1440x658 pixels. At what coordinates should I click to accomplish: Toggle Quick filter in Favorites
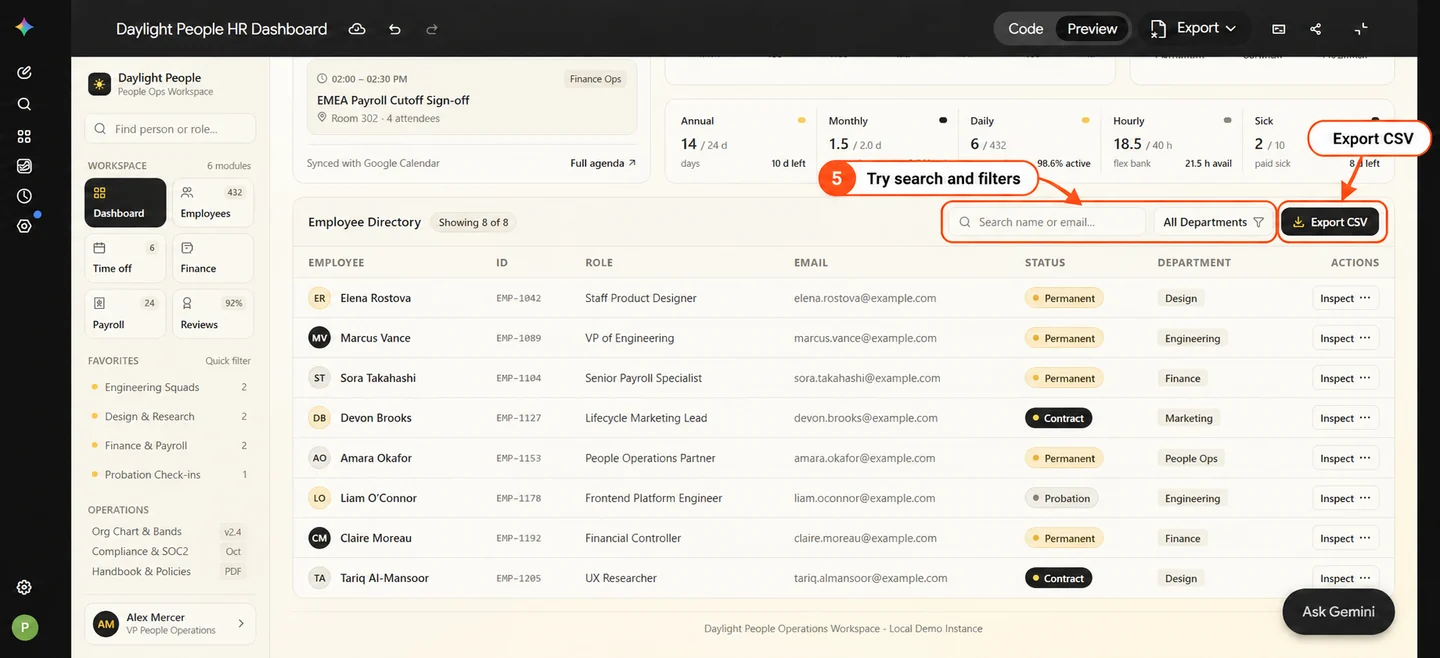228,361
